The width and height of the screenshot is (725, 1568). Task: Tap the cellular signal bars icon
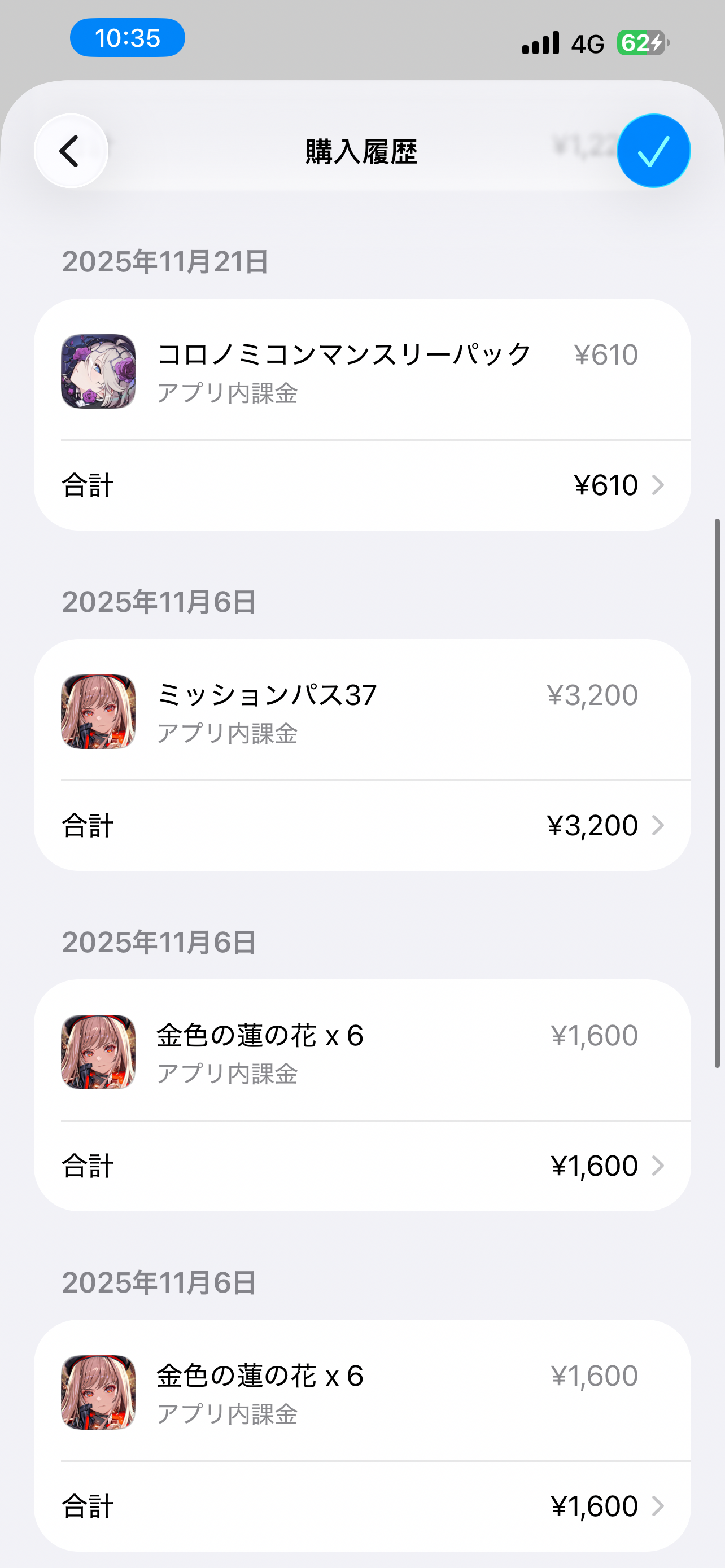[540, 43]
